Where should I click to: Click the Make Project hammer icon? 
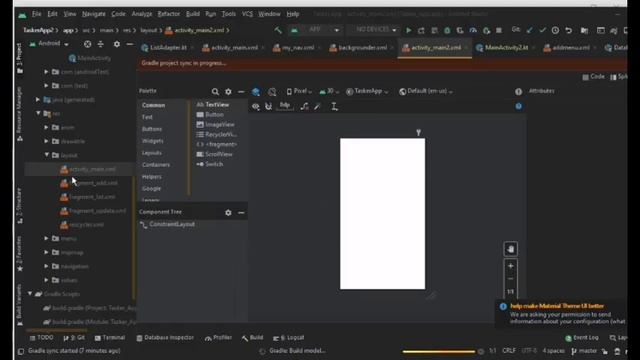tap(278, 30)
